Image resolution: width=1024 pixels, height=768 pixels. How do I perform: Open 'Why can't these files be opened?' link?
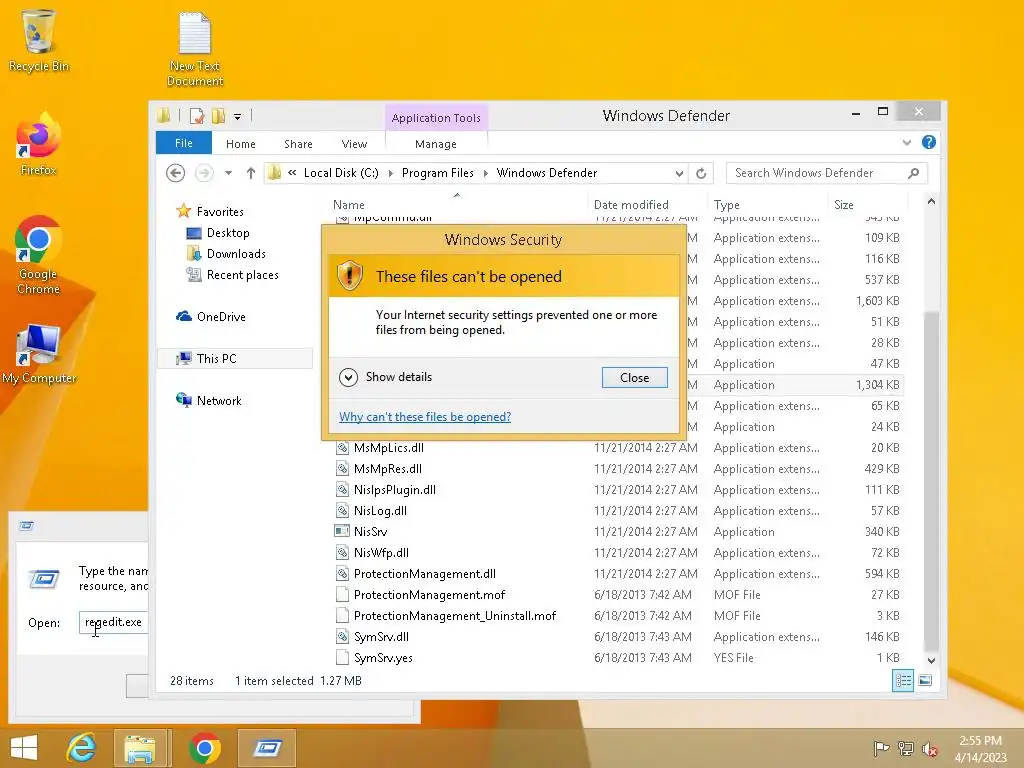(424, 417)
